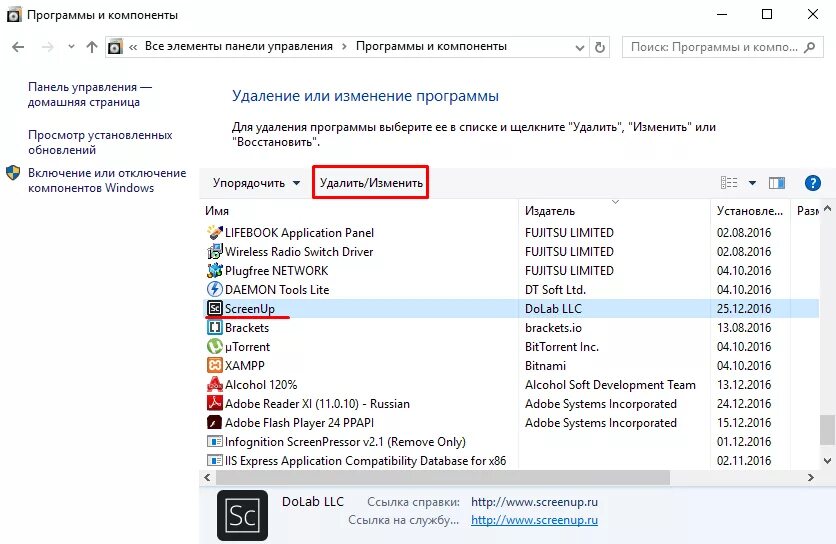Image resolution: width=836 pixels, height=544 pixels.
Task: Click Программы и компоненты breadcrumb
Action: pyautogui.click(x=431, y=46)
